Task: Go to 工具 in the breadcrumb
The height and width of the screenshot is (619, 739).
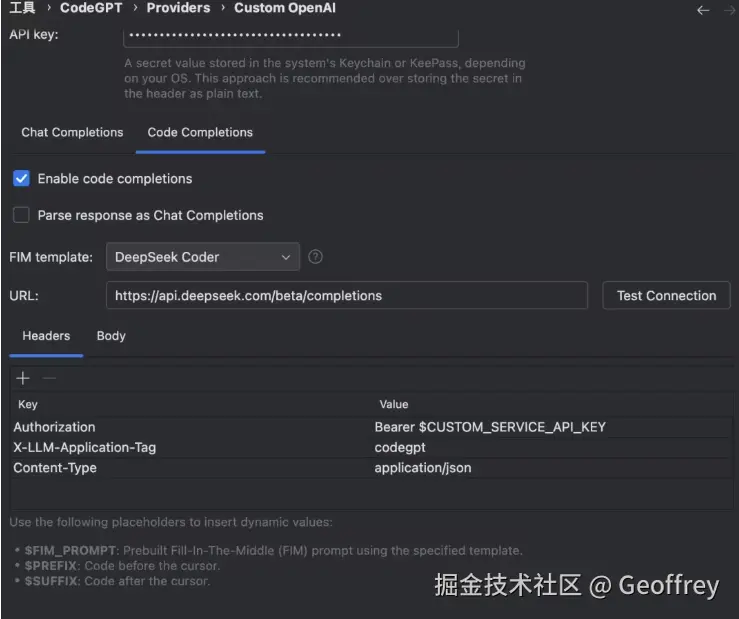Action: point(22,8)
